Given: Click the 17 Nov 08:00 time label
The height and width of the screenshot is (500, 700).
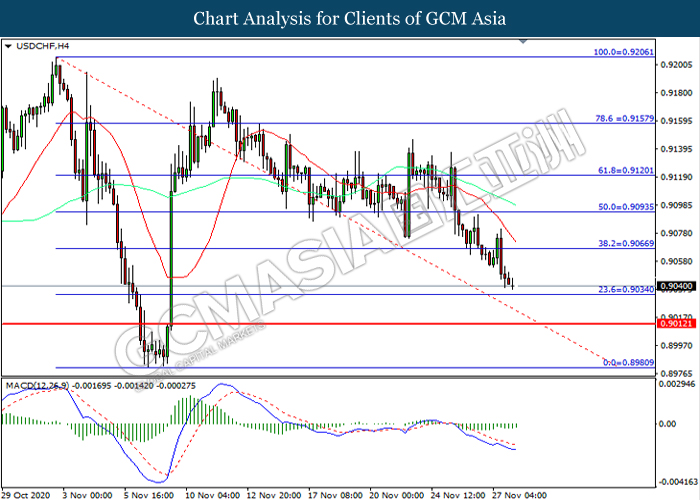Looking at the screenshot, I should coord(335,496).
